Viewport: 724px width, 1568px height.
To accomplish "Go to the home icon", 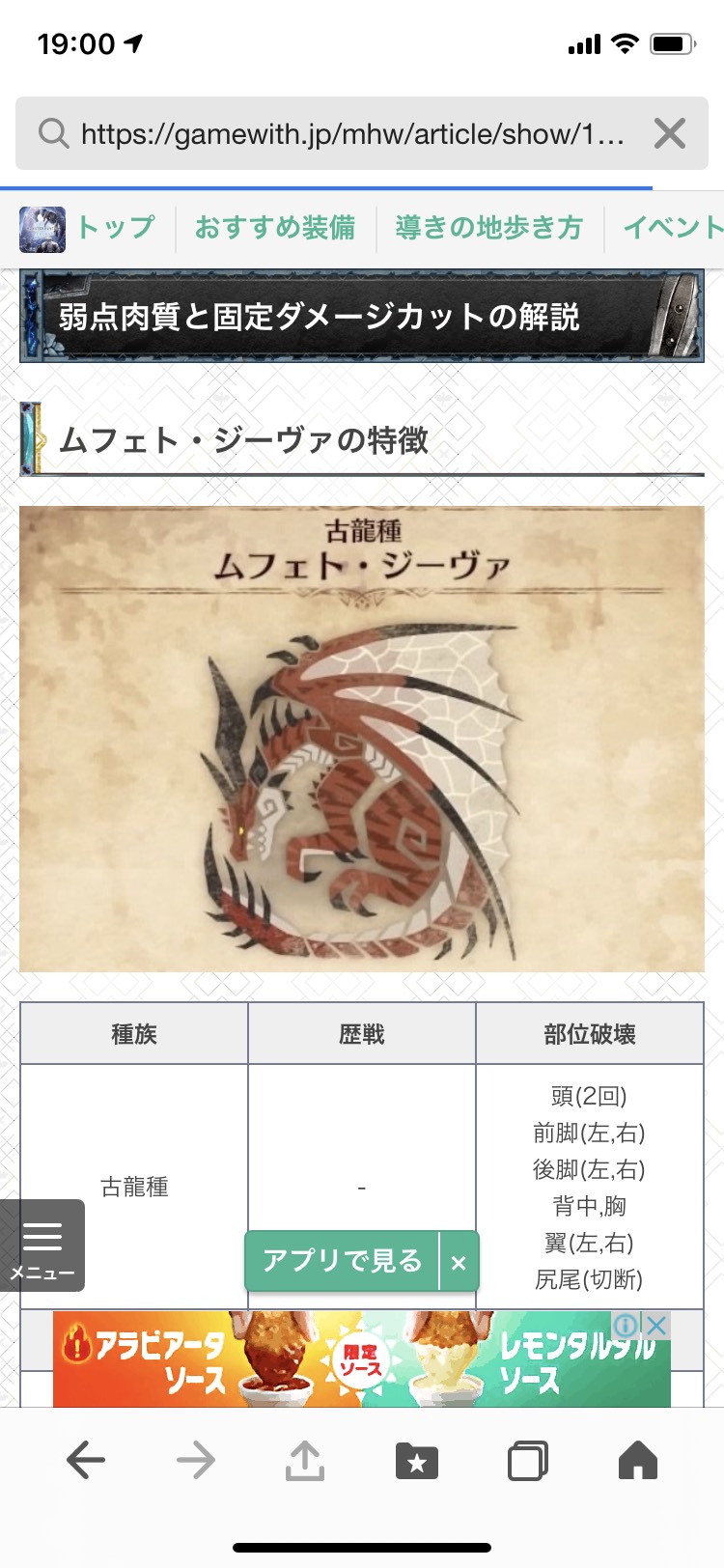I will pyautogui.click(x=637, y=1460).
